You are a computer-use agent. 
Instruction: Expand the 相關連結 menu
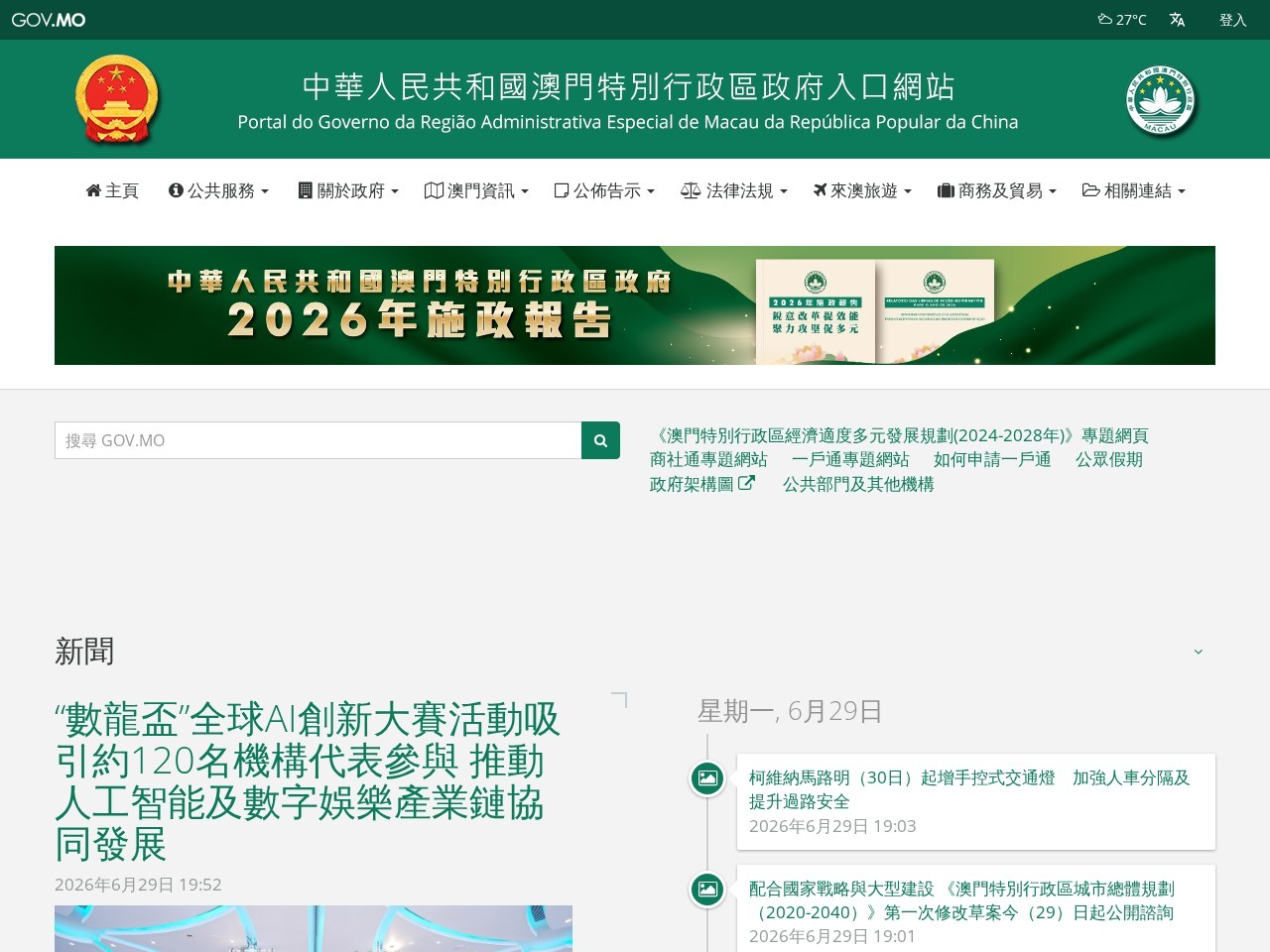point(1134,190)
